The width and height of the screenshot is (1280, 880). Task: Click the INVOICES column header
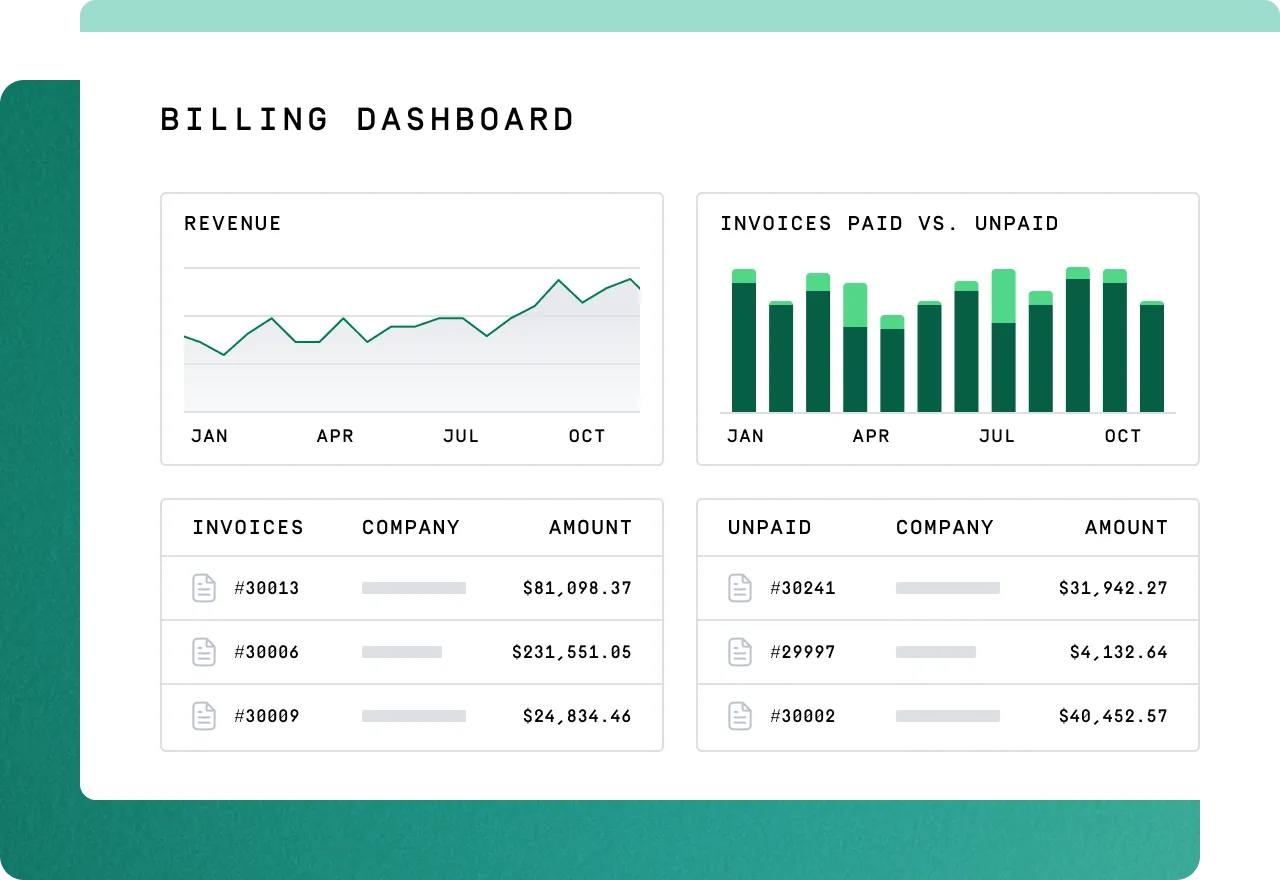[248, 527]
